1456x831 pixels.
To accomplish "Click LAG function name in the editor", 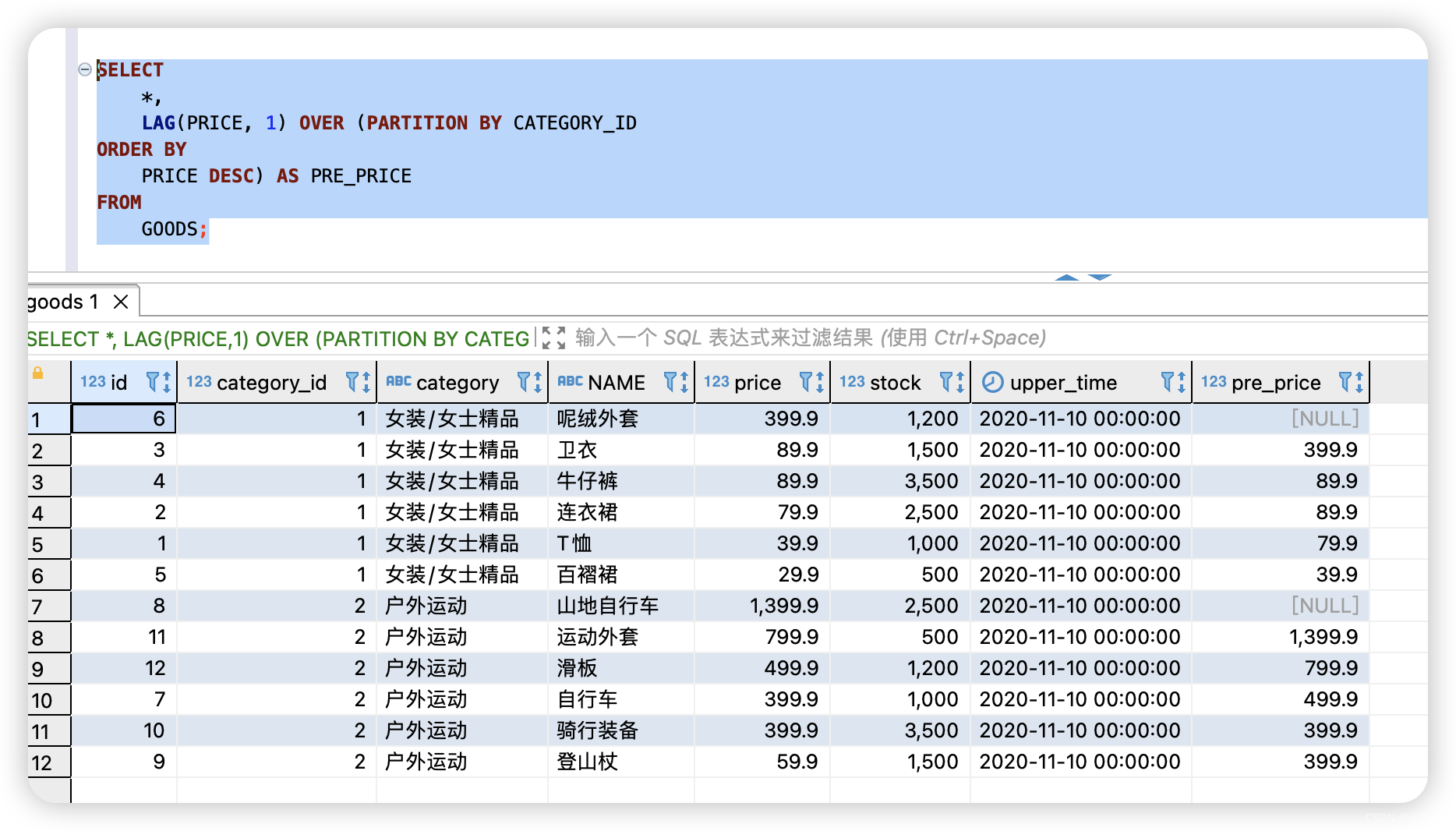I will click(x=158, y=123).
